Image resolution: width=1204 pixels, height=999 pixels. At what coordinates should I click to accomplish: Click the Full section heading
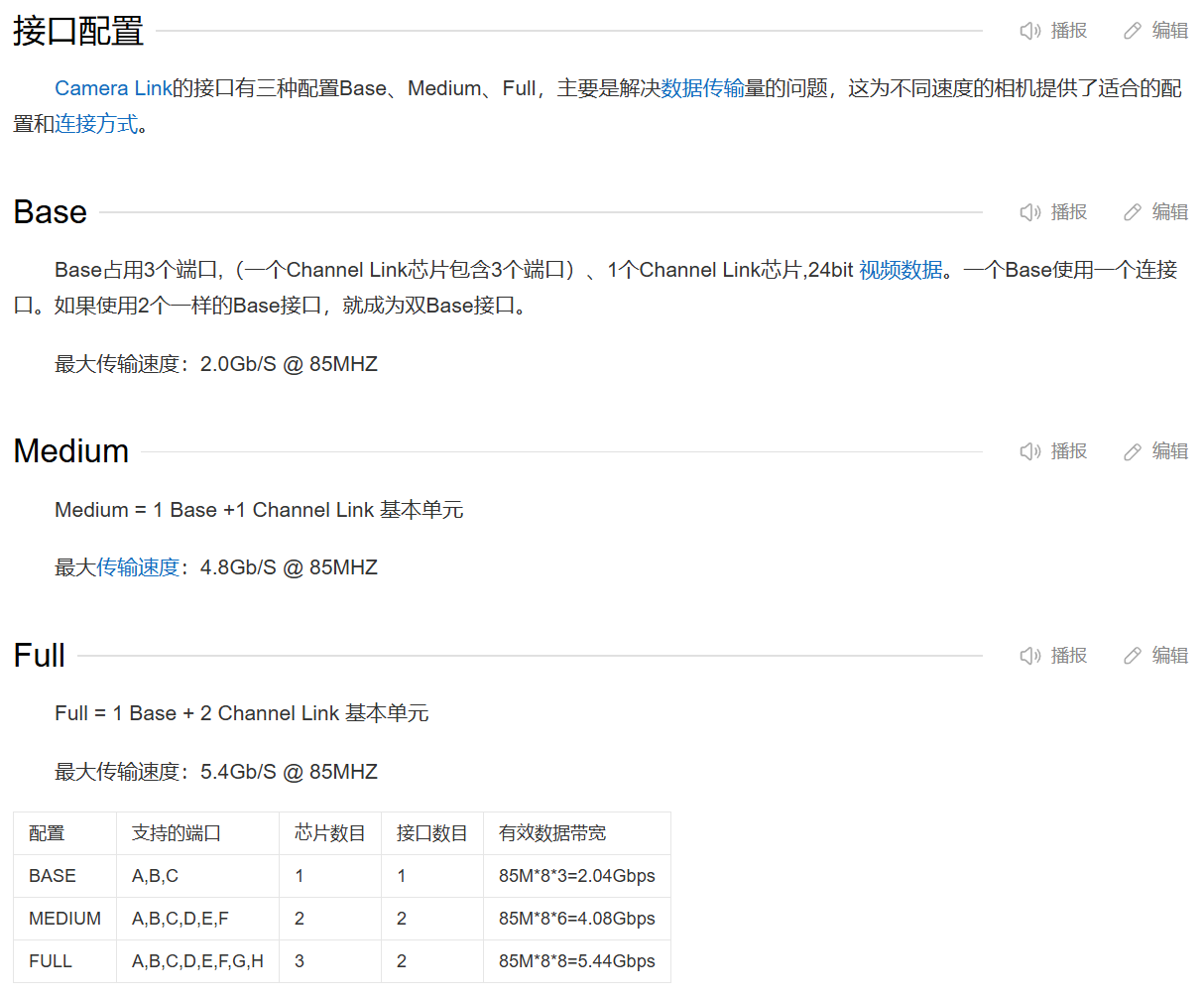[40, 656]
